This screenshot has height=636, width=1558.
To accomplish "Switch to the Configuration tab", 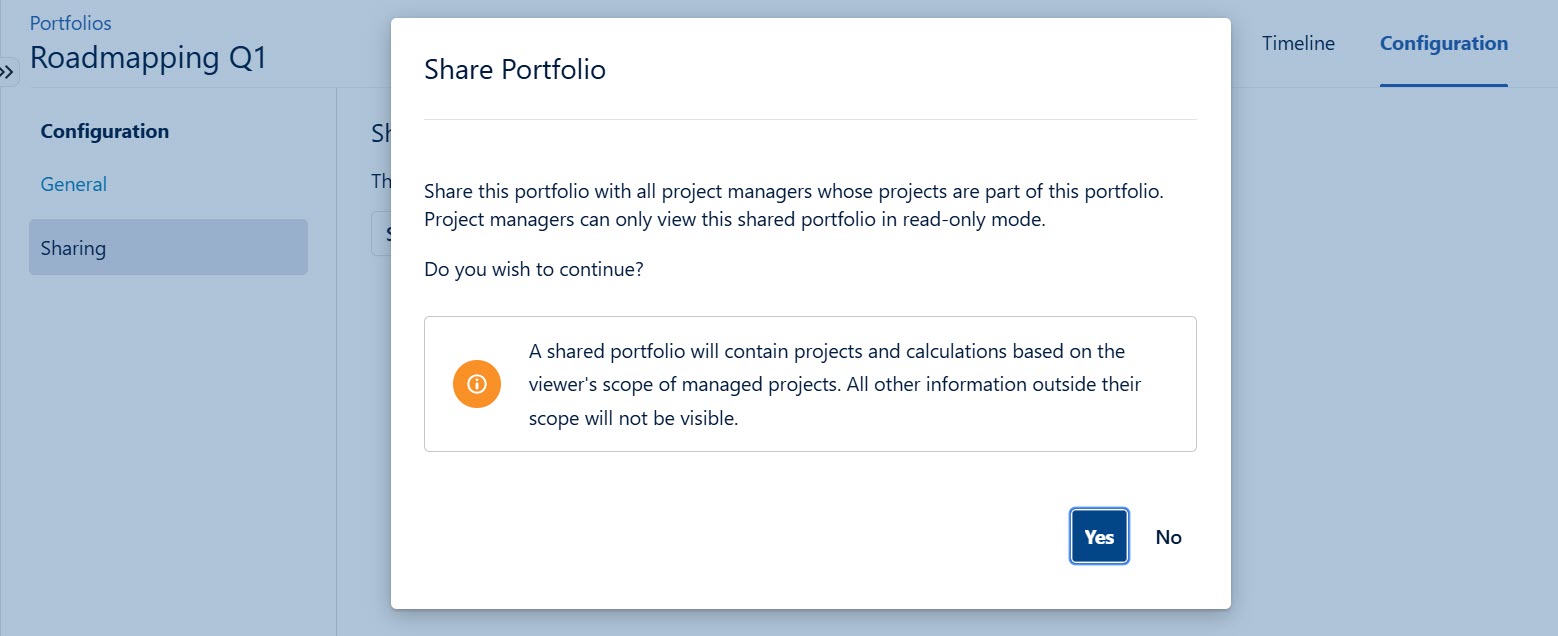I will [1443, 43].
